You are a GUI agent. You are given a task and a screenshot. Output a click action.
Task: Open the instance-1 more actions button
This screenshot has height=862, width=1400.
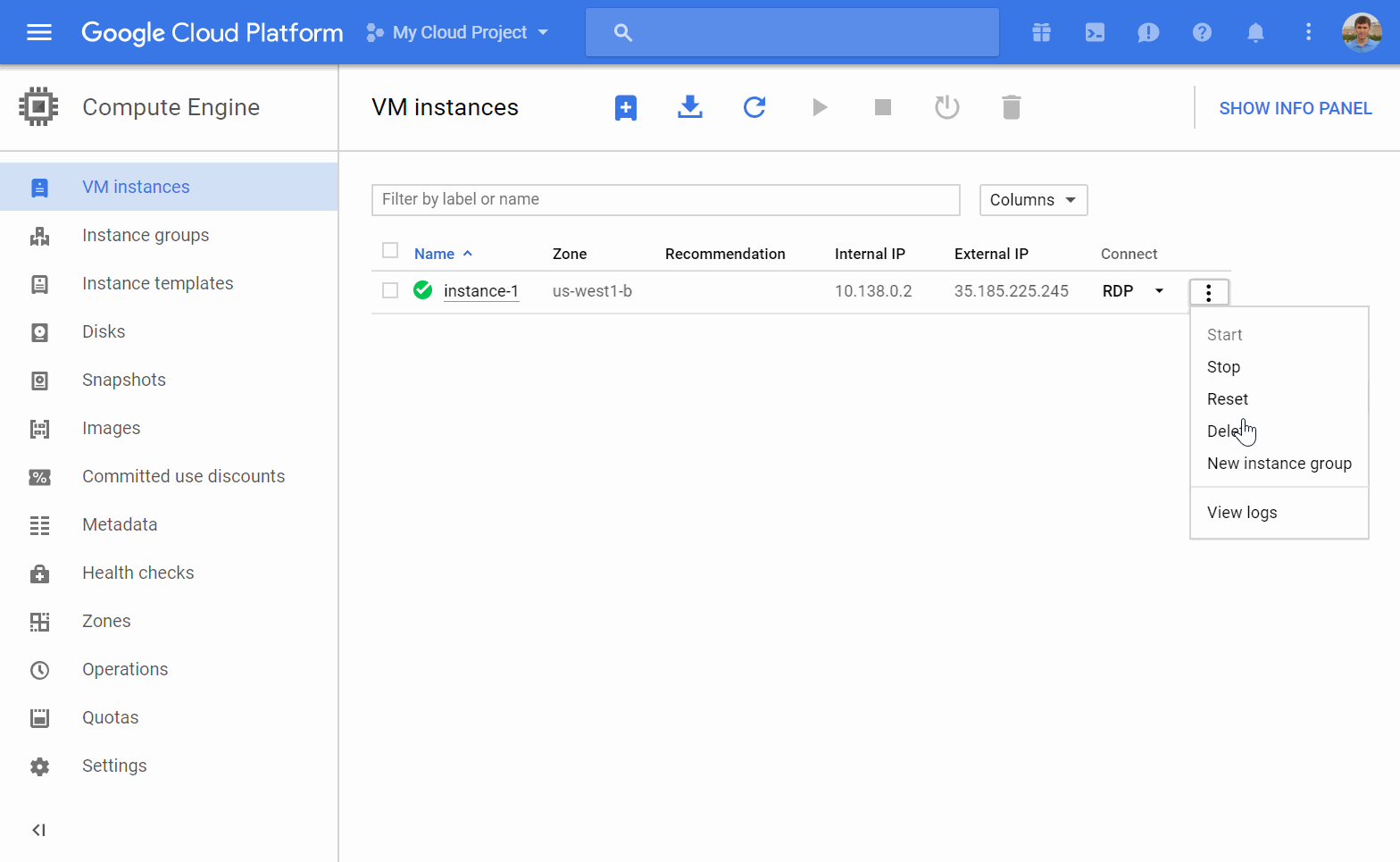pyautogui.click(x=1209, y=292)
